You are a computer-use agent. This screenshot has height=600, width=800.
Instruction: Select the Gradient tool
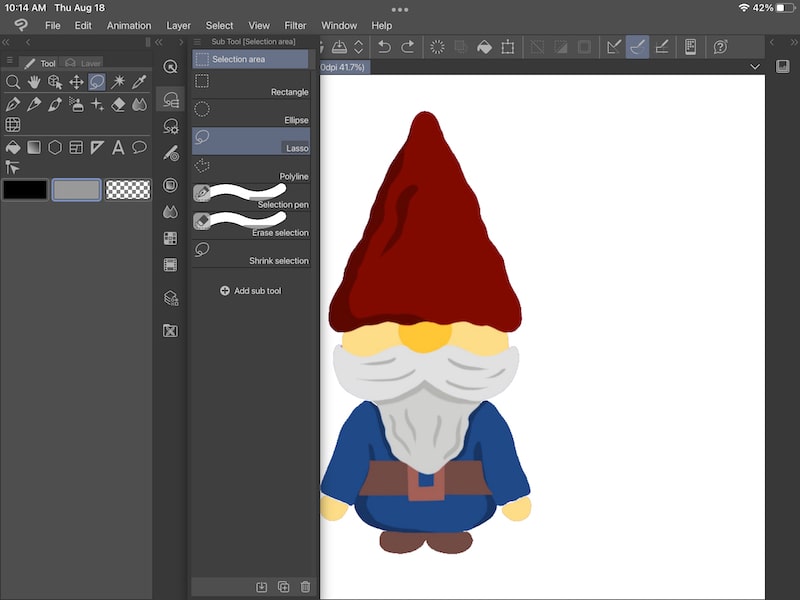point(33,147)
